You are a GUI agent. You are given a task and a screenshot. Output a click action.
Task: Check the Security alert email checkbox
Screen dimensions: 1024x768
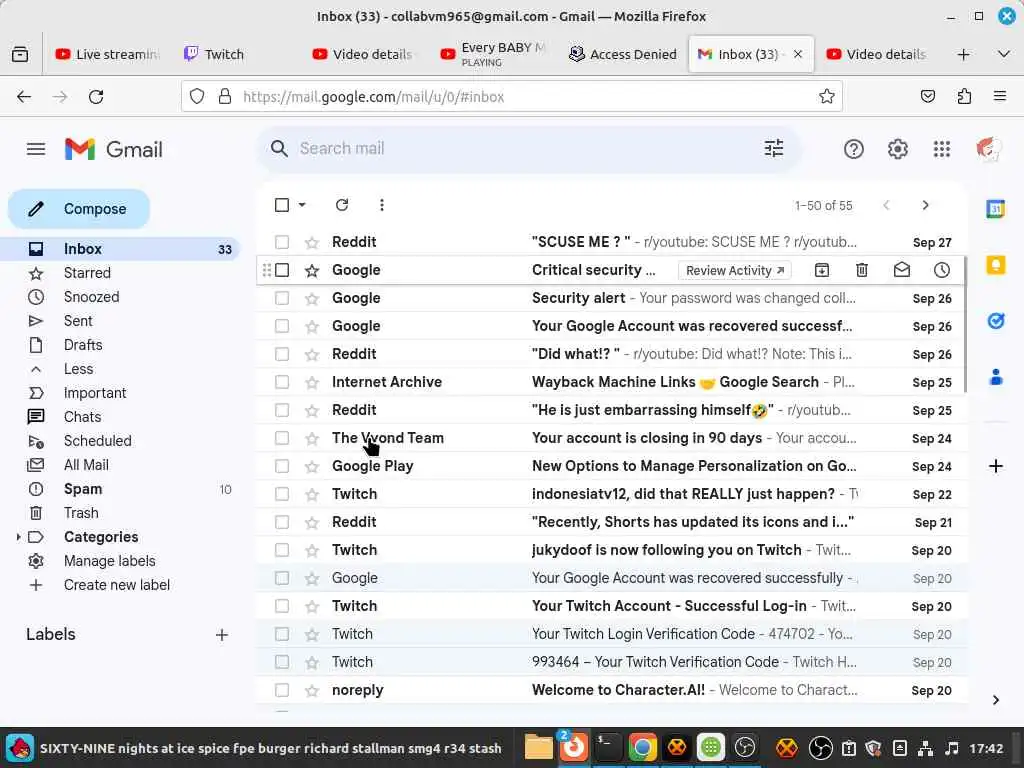(281, 298)
